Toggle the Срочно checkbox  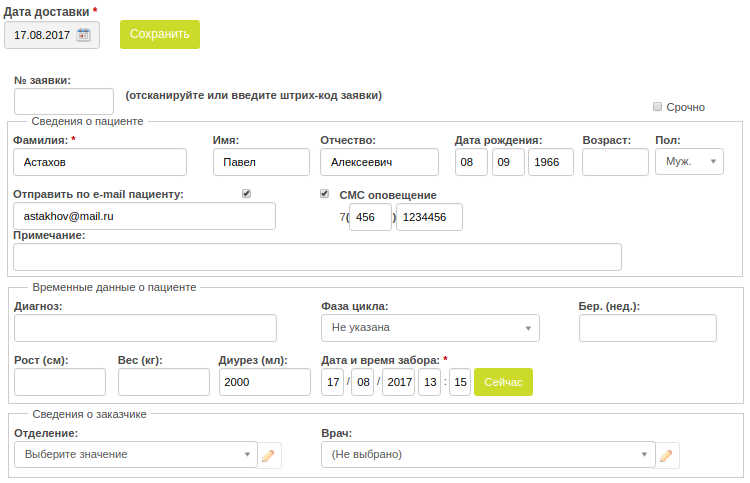point(657,107)
